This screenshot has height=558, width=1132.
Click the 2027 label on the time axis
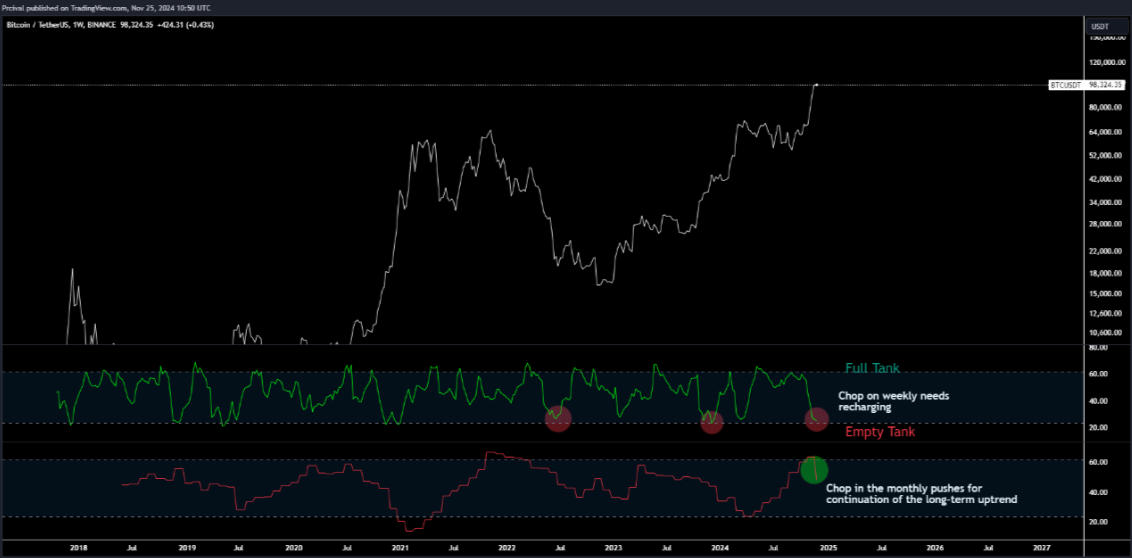click(x=1041, y=548)
